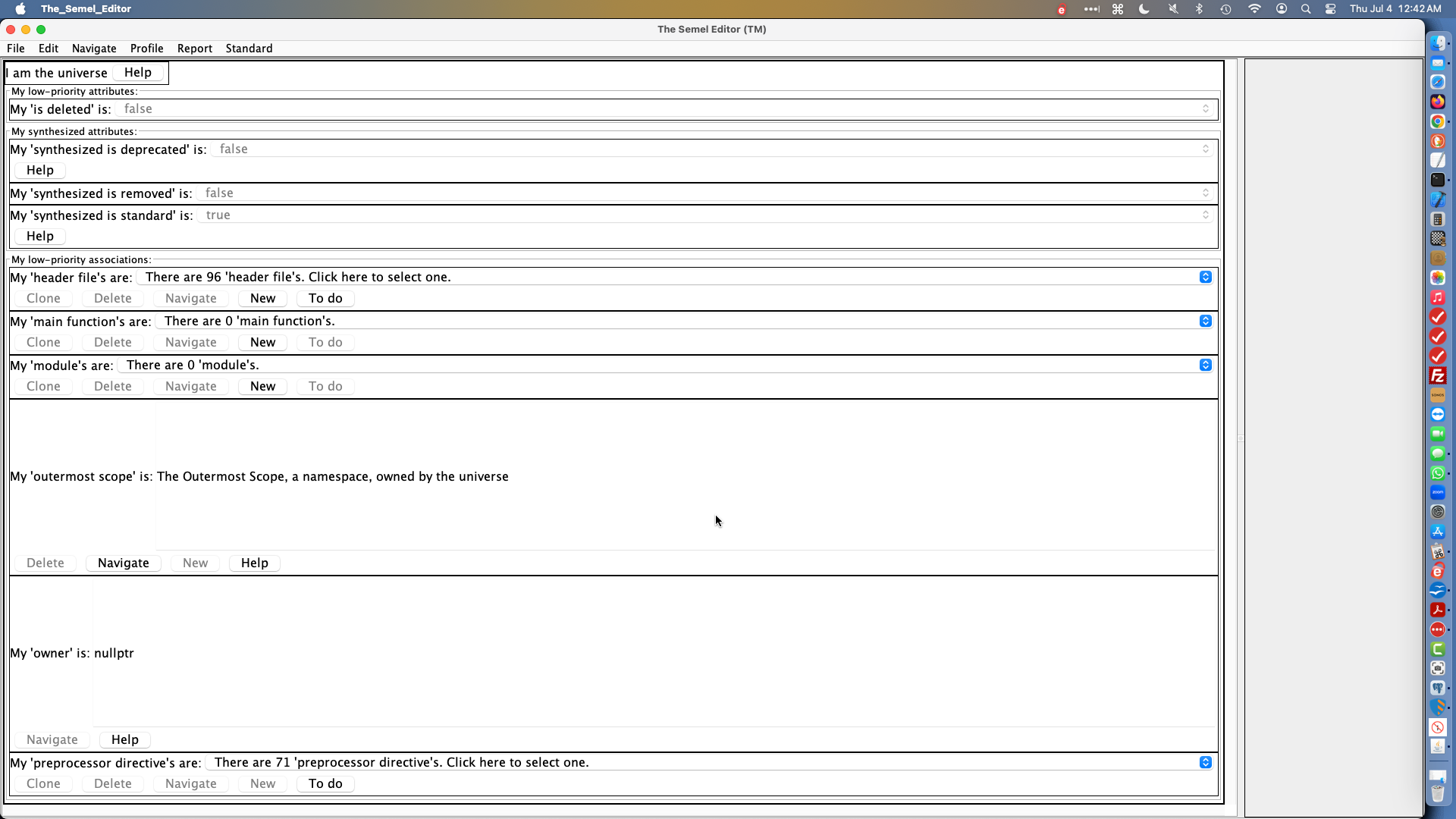Launch FileZilla from the dock
Image resolution: width=1456 pixels, height=819 pixels.
pyautogui.click(x=1438, y=375)
